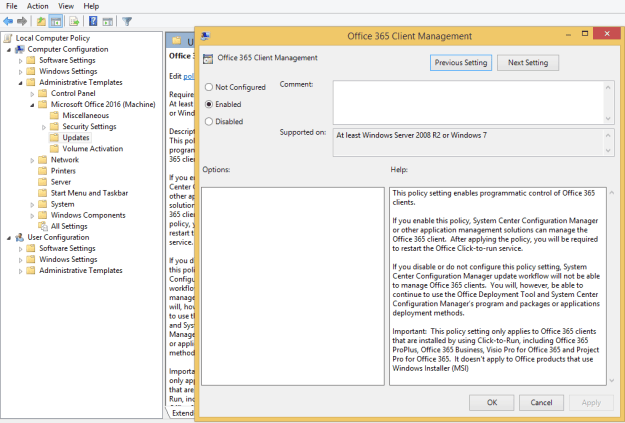Select the Disabled radio button
This screenshot has height=423, width=625.
click(x=209, y=121)
